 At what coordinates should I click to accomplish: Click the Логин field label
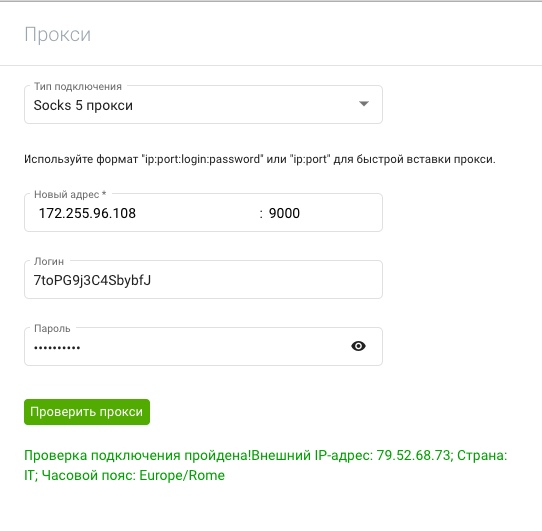pyautogui.click(x=49, y=261)
